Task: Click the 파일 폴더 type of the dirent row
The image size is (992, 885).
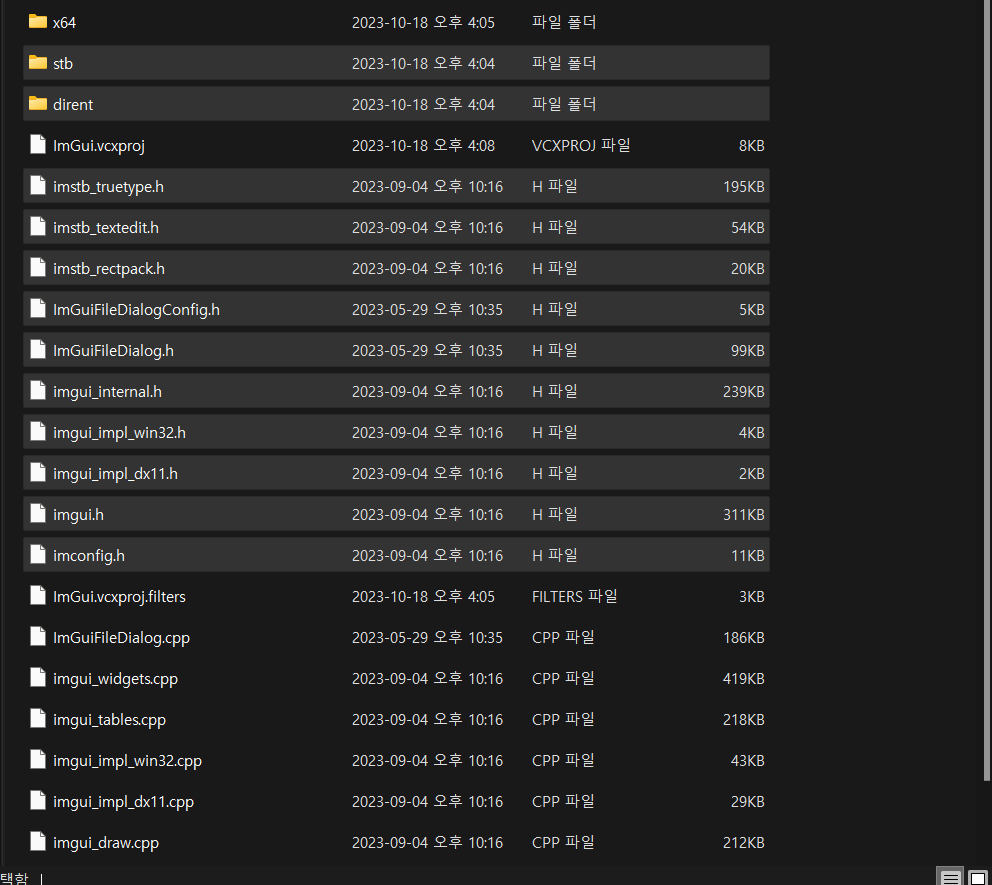Action: tap(564, 104)
